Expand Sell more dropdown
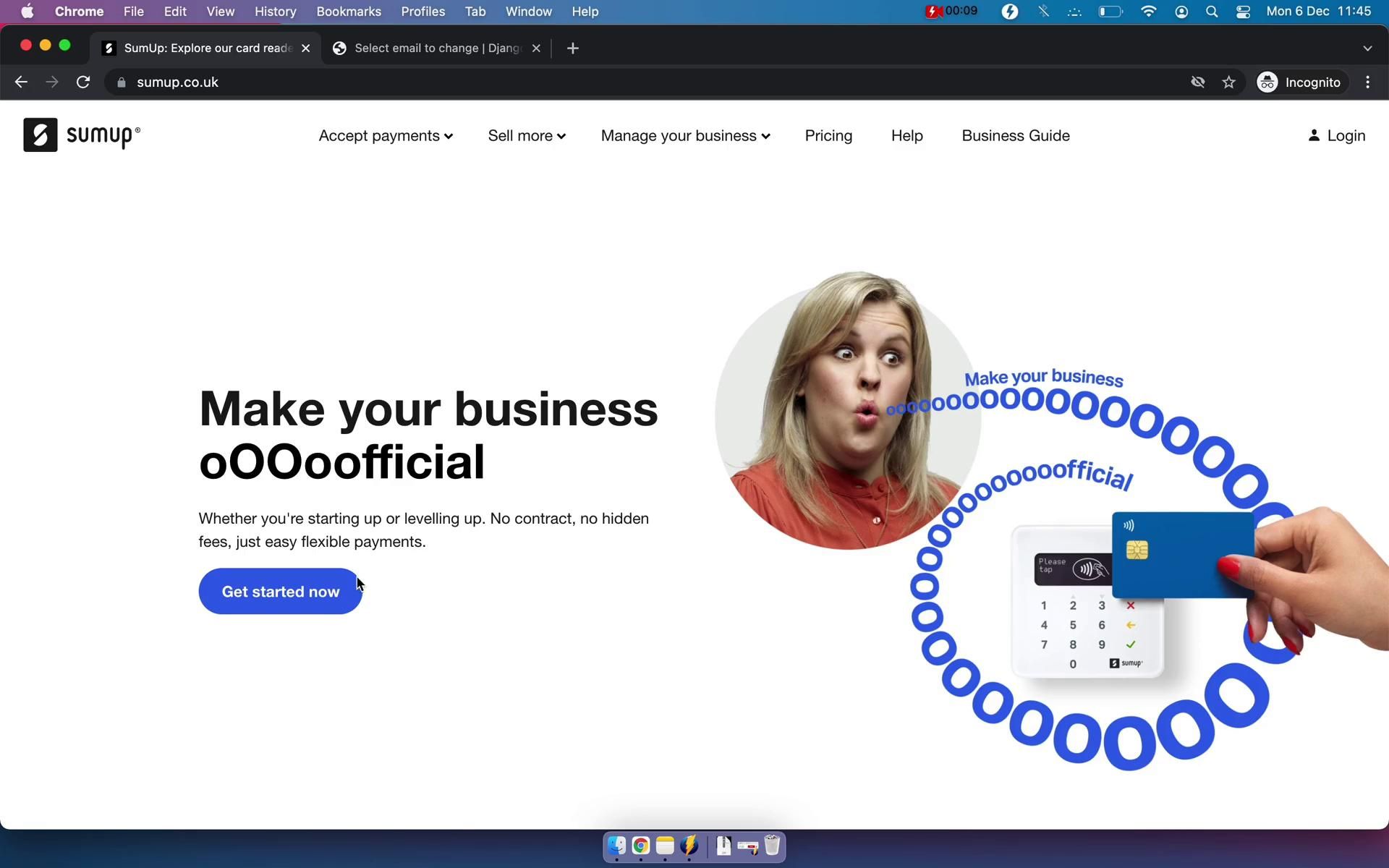 point(527,136)
